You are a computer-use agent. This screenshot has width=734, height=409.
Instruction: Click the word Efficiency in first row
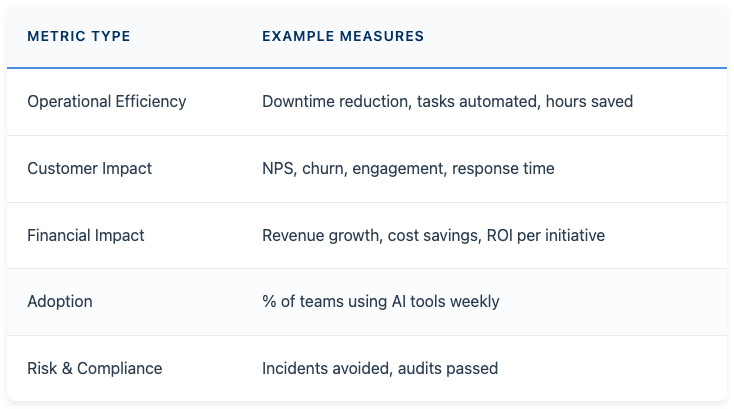pos(151,102)
